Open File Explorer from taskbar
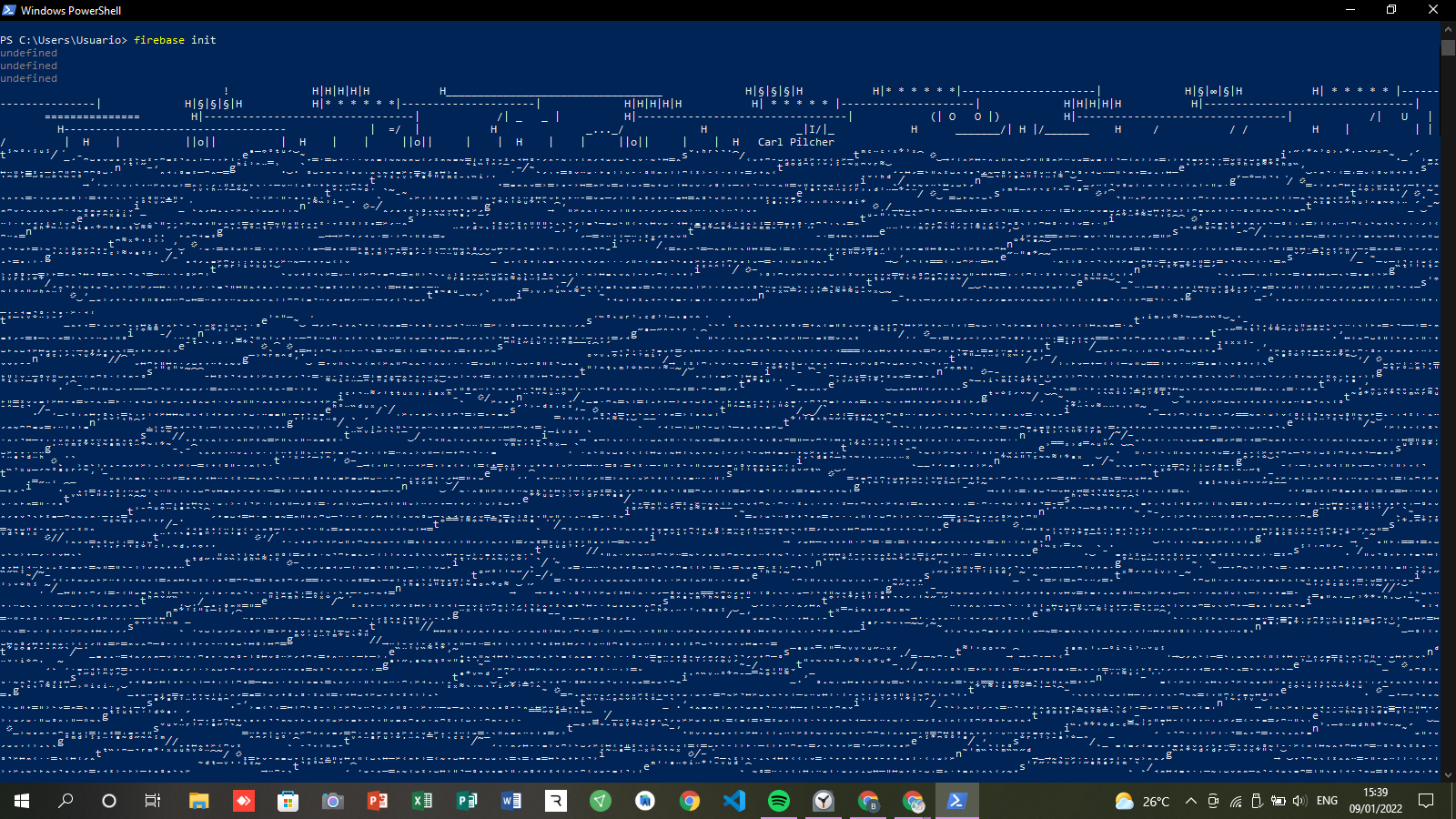 click(198, 801)
